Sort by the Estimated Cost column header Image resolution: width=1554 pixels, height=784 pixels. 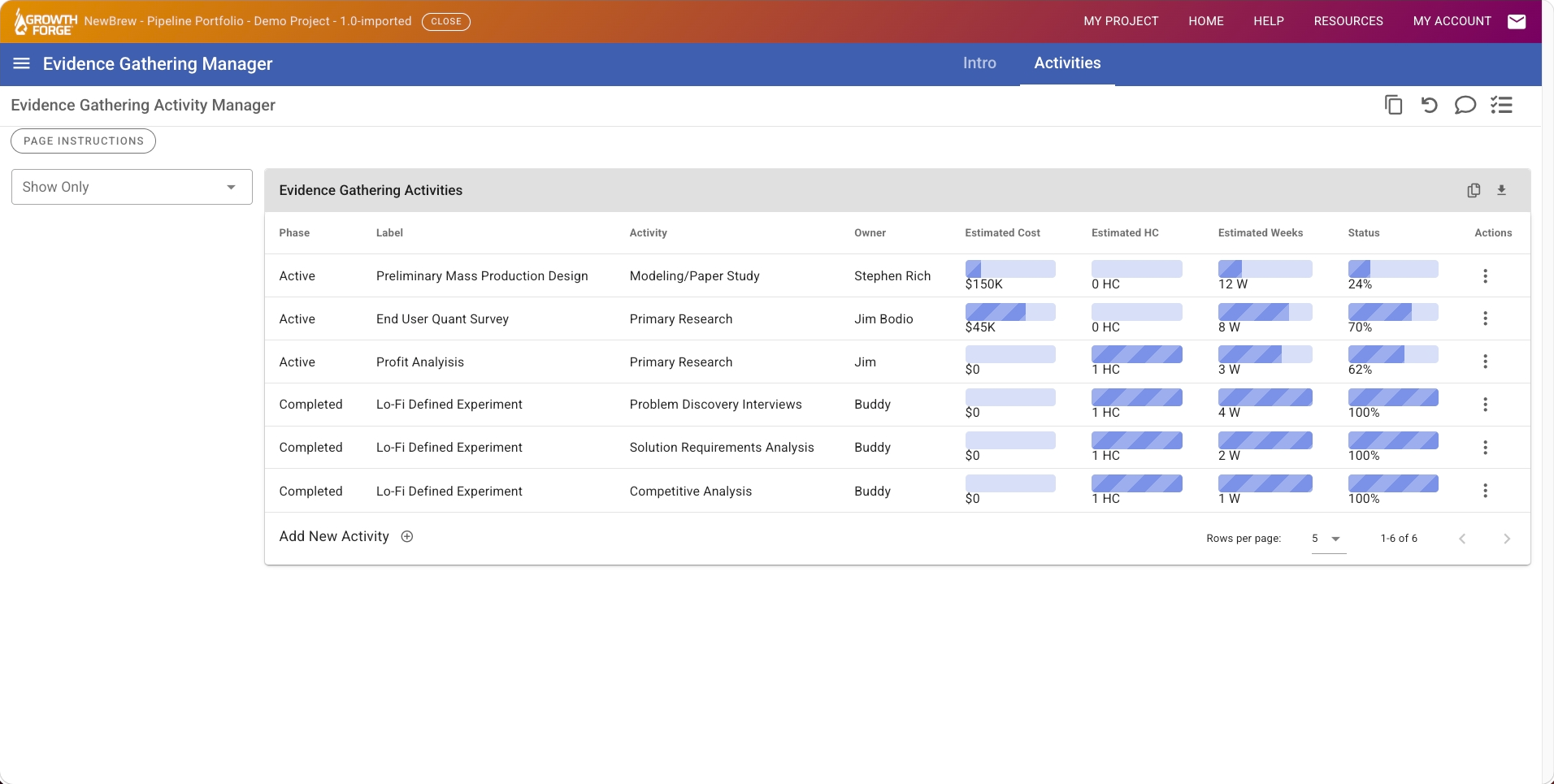[x=1002, y=233]
